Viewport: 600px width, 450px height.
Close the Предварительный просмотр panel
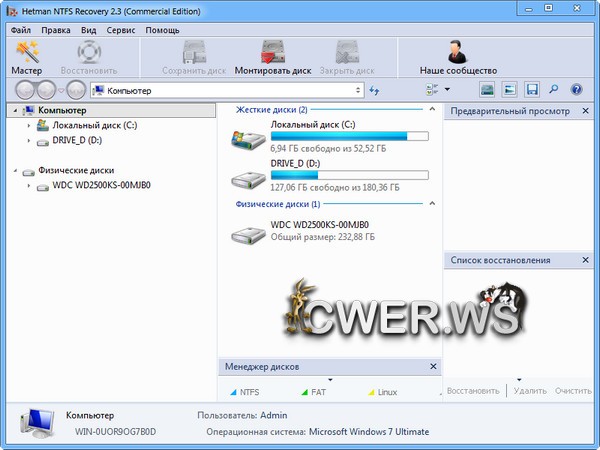click(590, 110)
